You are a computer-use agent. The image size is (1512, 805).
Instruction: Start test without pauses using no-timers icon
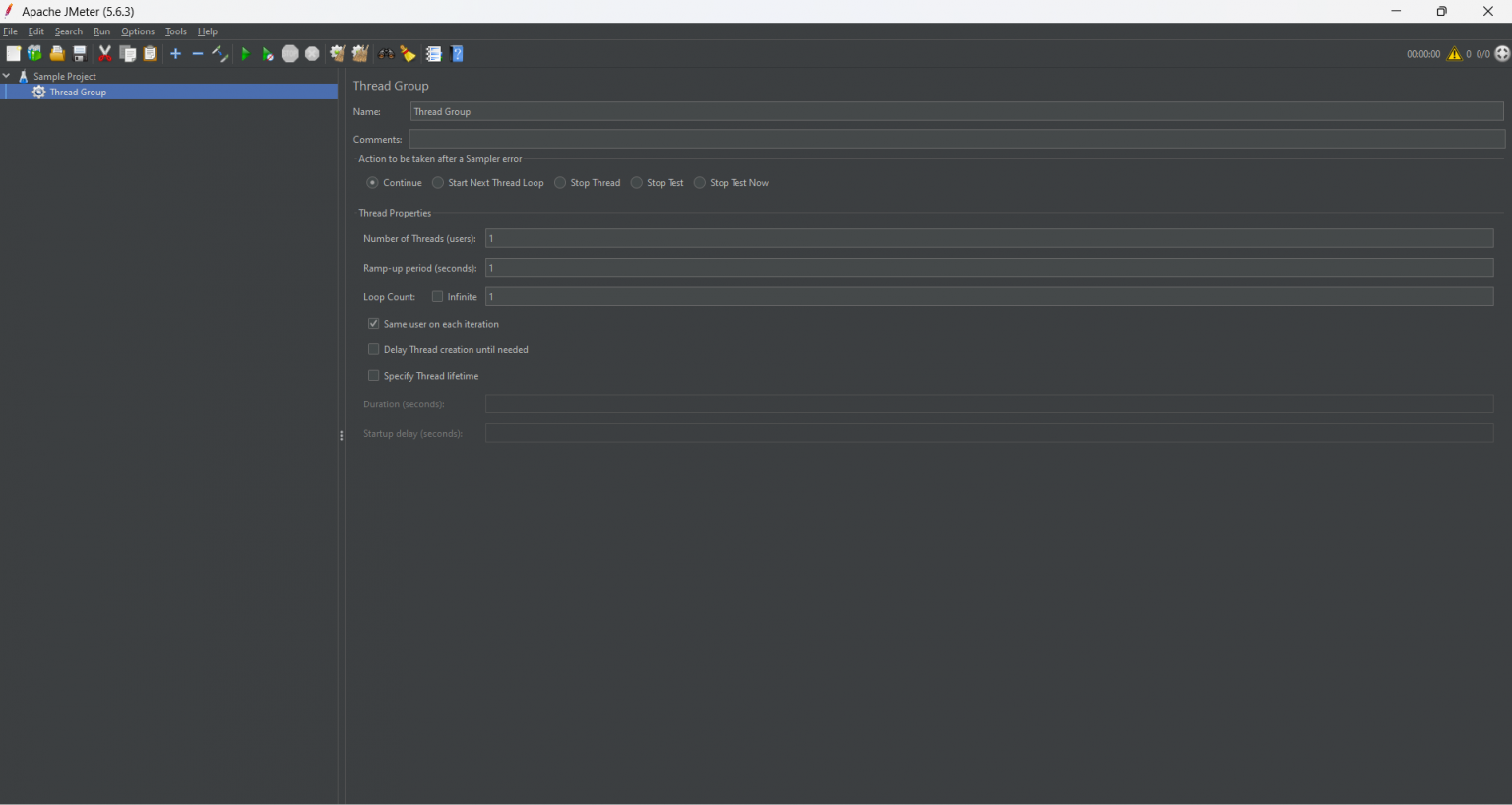tap(267, 54)
